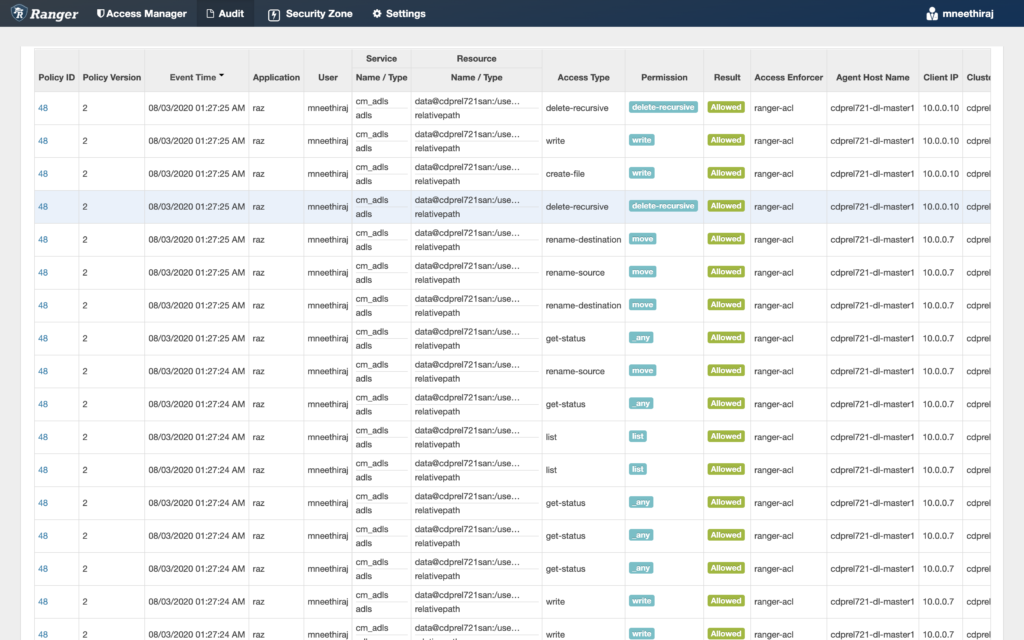Click the shield icon beside Access Manager
This screenshot has width=1024, height=640.
(99, 13)
